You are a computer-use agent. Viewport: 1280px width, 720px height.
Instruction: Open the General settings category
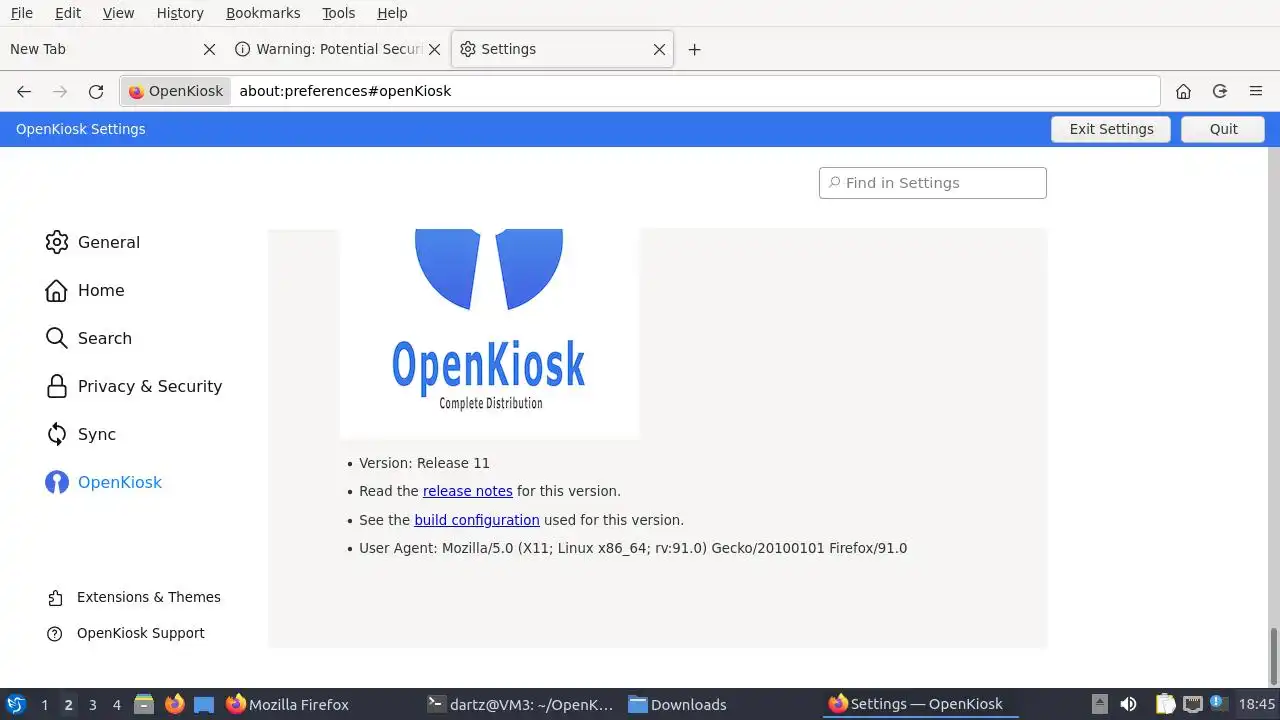pos(93,242)
